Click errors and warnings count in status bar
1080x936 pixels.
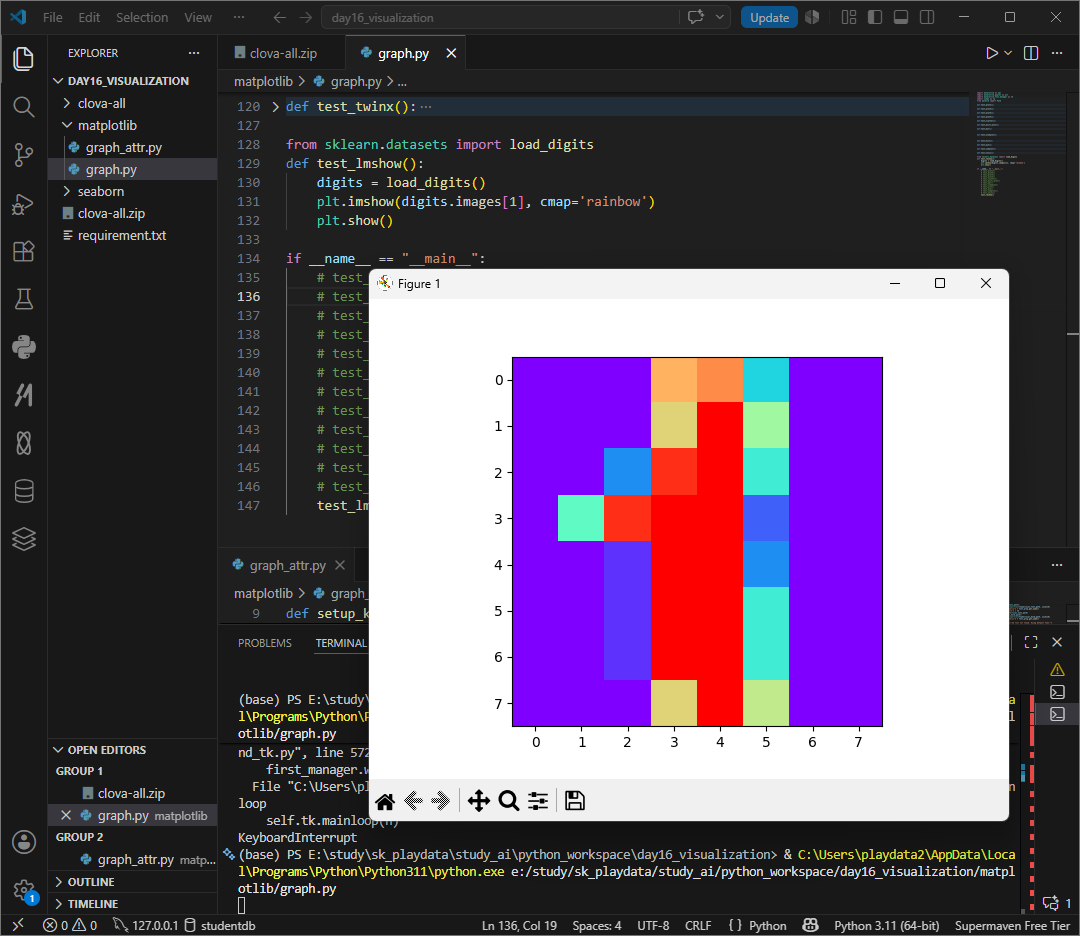[70, 925]
